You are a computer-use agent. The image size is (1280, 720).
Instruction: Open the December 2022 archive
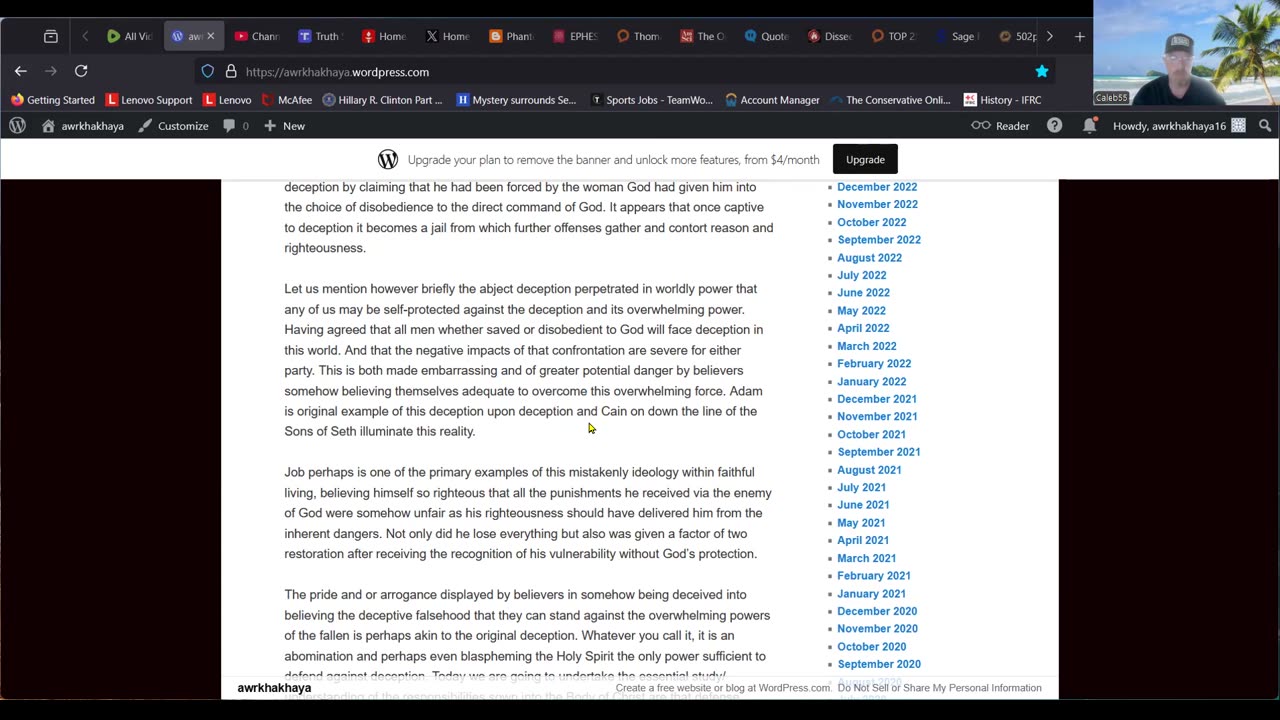coord(877,187)
